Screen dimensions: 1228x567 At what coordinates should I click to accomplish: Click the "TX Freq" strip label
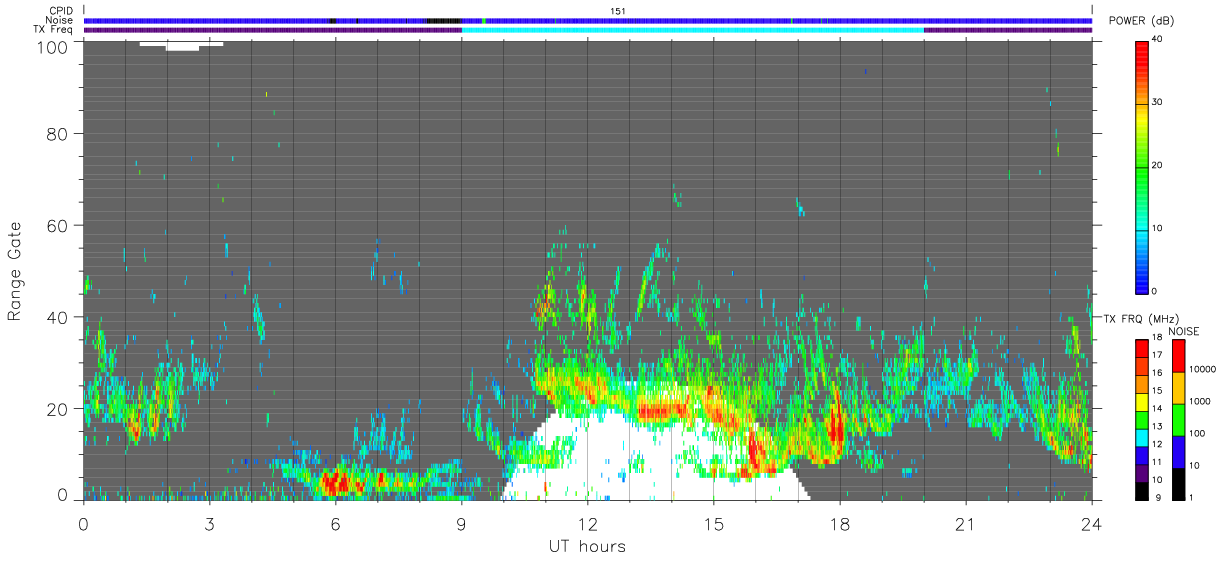coord(54,30)
